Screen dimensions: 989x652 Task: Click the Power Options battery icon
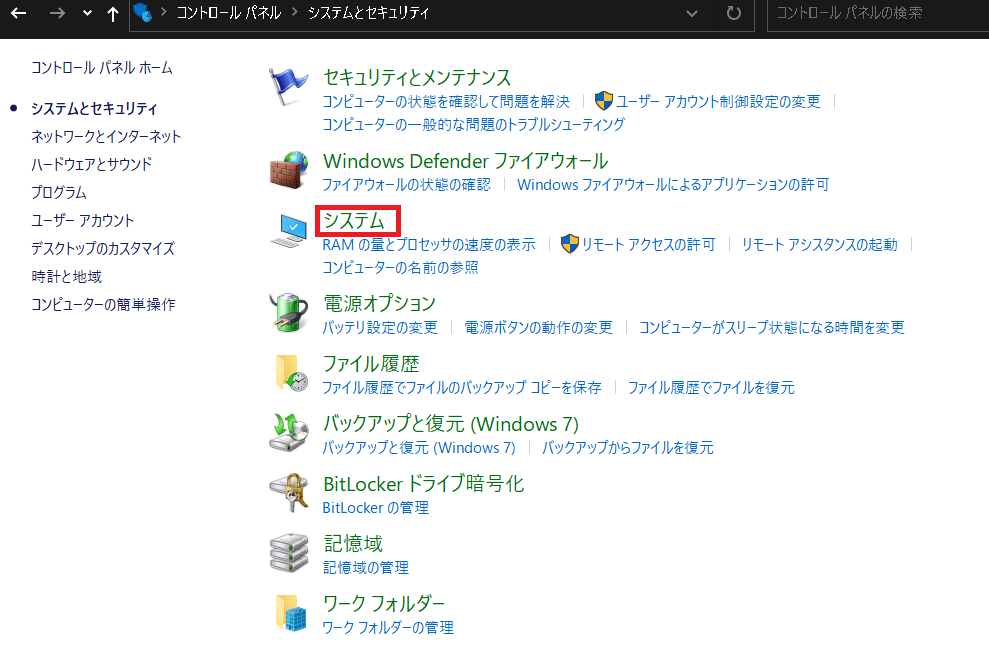[x=289, y=313]
